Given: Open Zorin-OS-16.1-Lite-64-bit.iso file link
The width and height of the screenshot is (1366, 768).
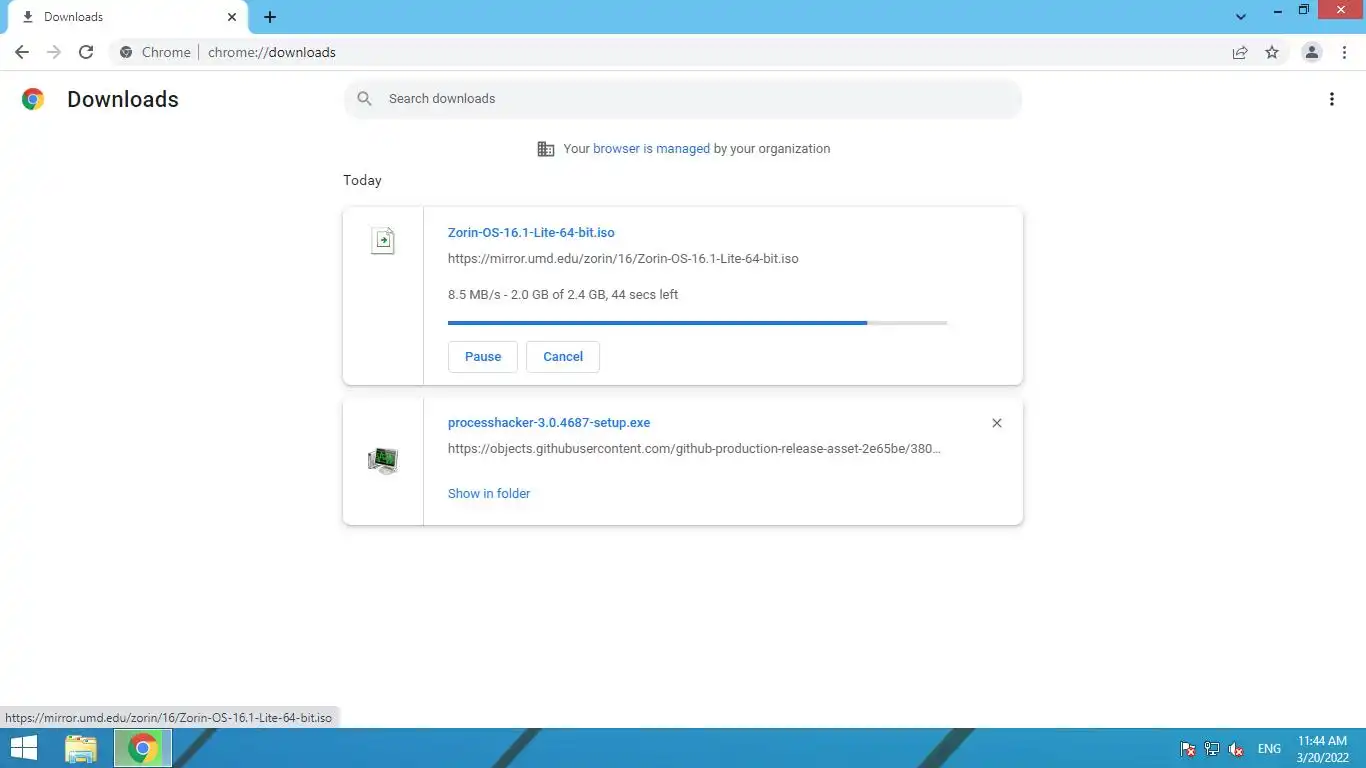Looking at the screenshot, I should [x=531, y=232].
